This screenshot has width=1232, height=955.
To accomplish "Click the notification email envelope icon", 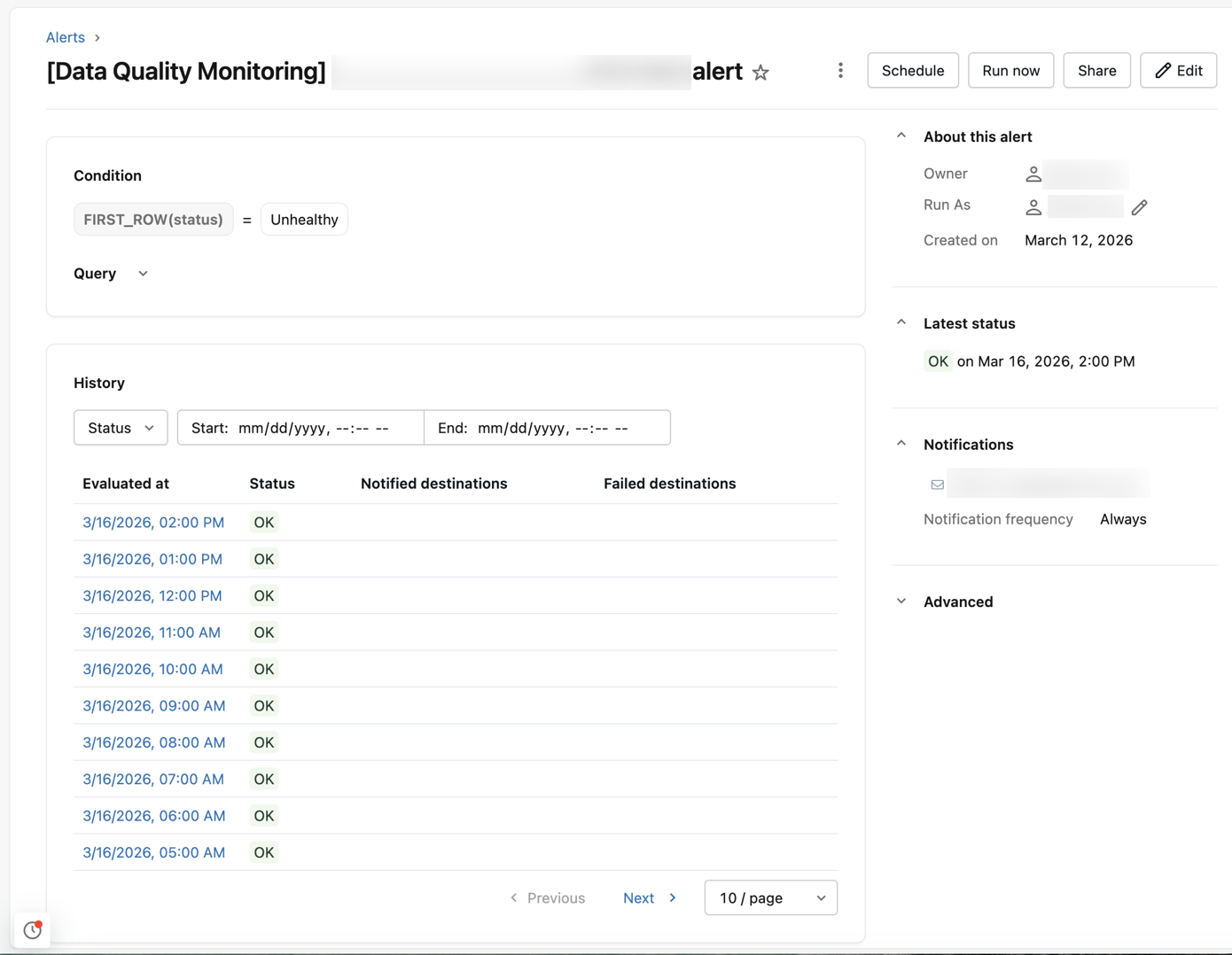I will (937, 485).
